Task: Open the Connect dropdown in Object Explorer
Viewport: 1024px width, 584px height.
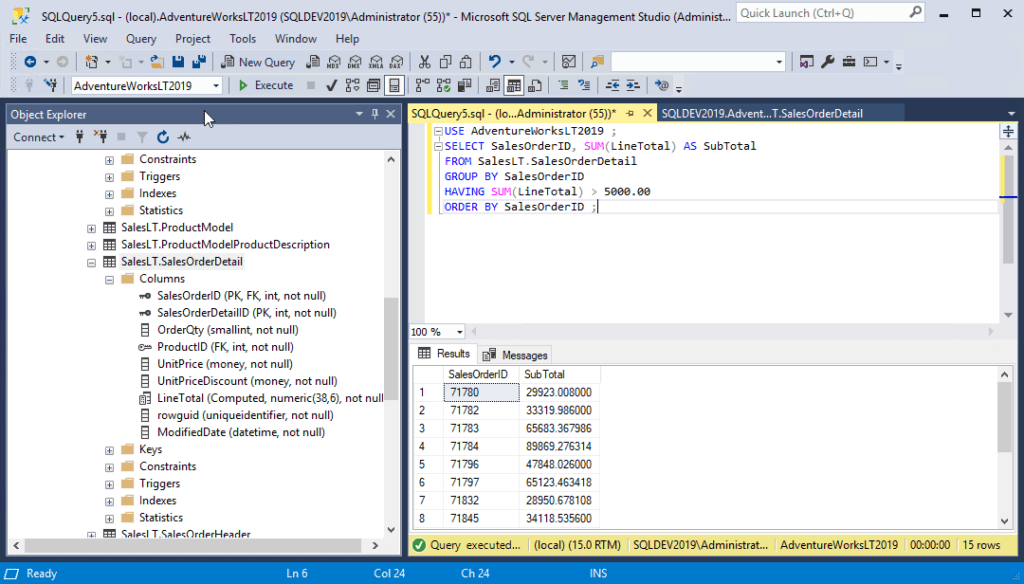Action: point(39,137)
